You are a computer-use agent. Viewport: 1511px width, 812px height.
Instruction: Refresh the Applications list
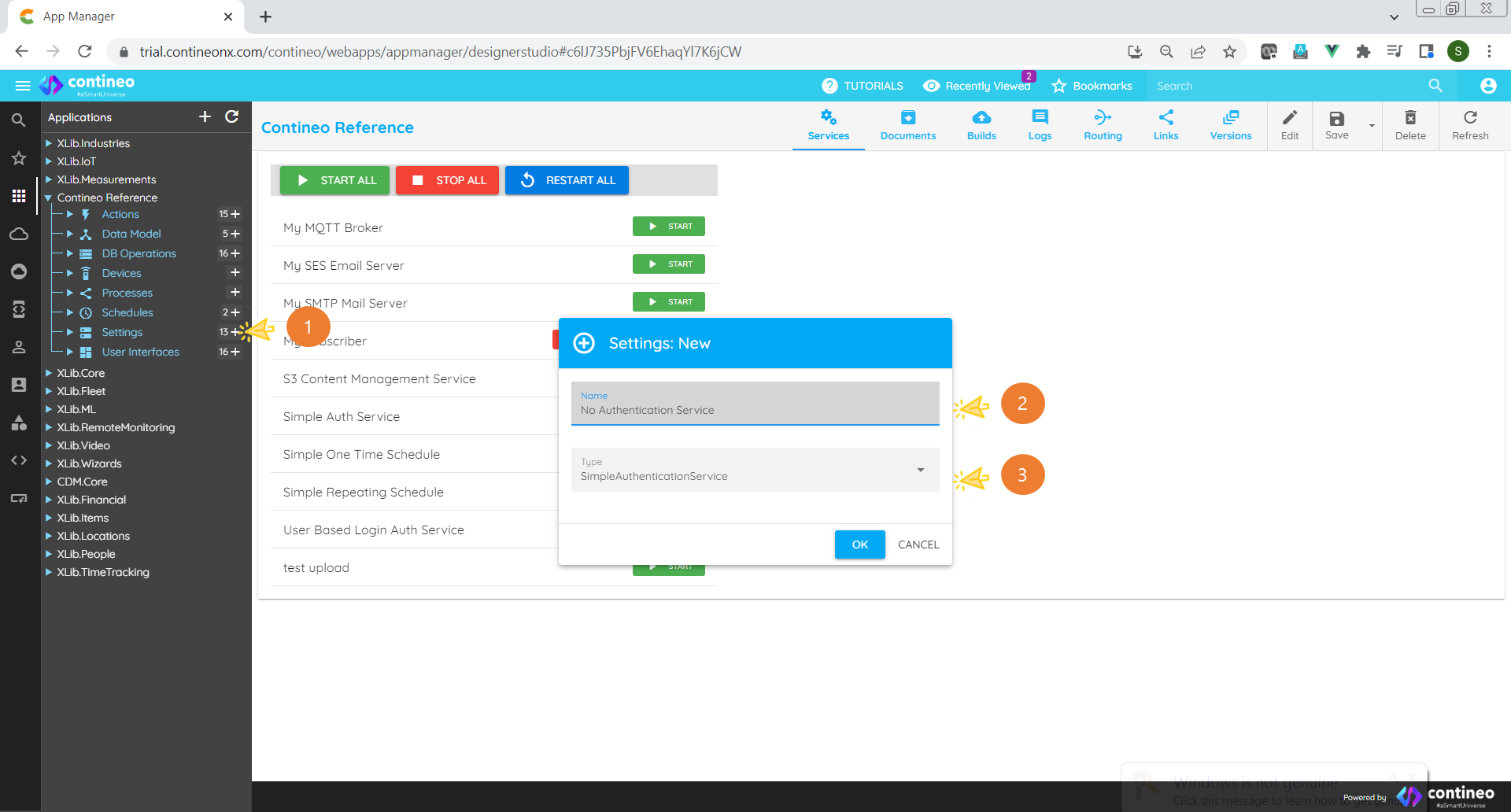[x=232, y=116]
